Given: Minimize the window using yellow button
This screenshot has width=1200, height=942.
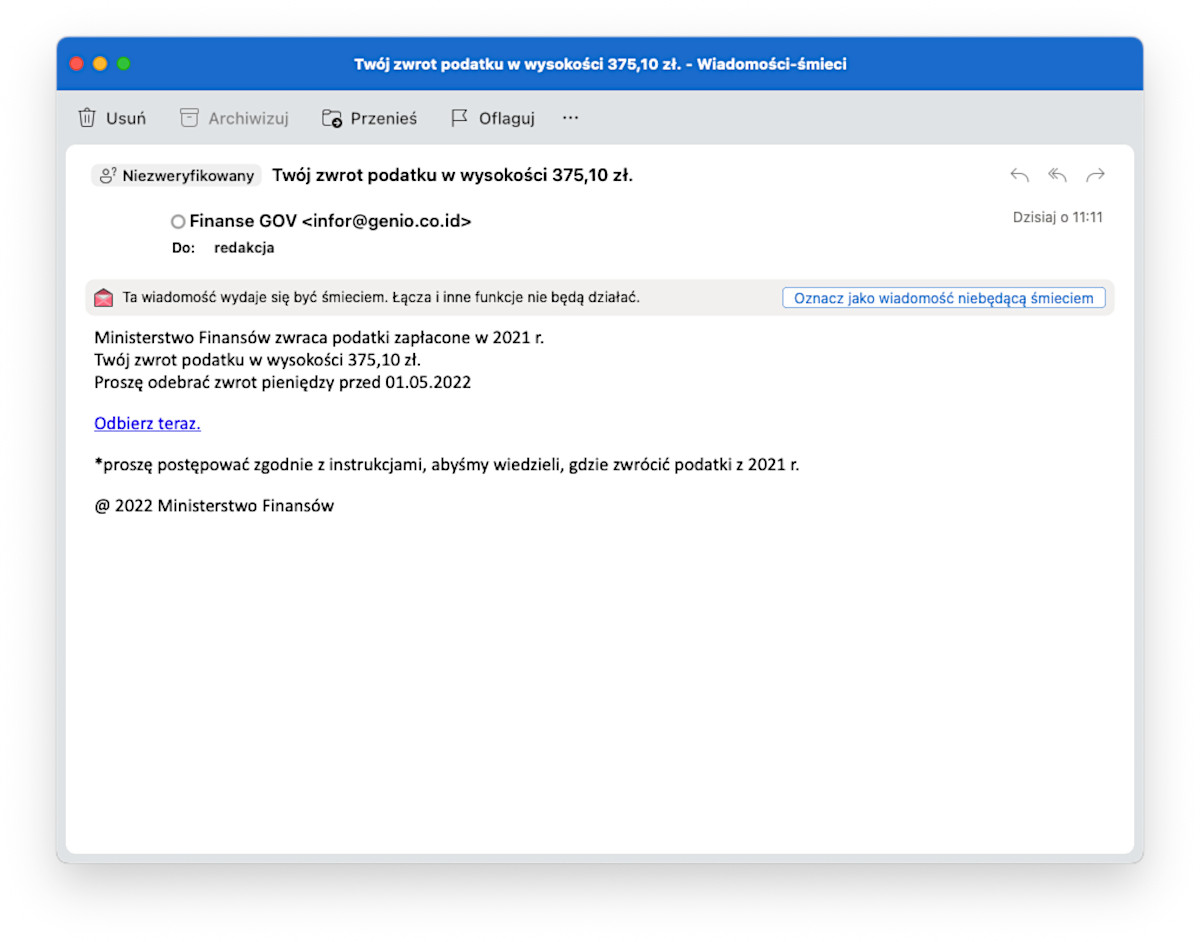Looking at the screenshot, I should pyautogui.click(x=100, y=64).
